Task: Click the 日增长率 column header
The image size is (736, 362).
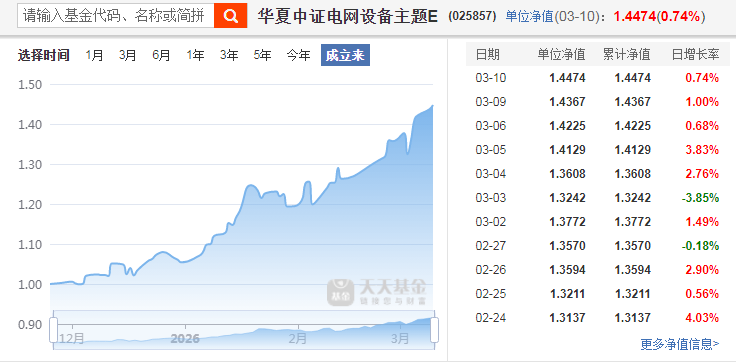Action: [695, 54]
